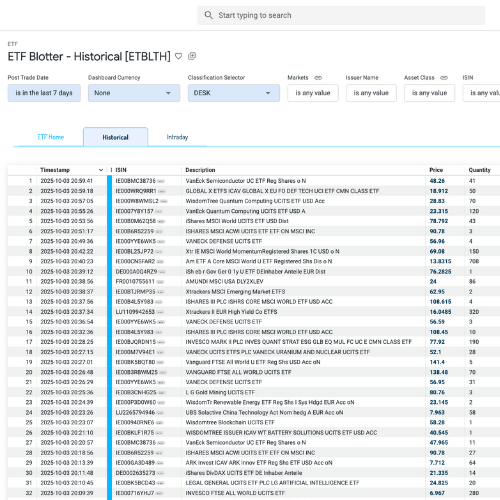Open the ellipsis menu on row 1 ISIN

[161, 181]
